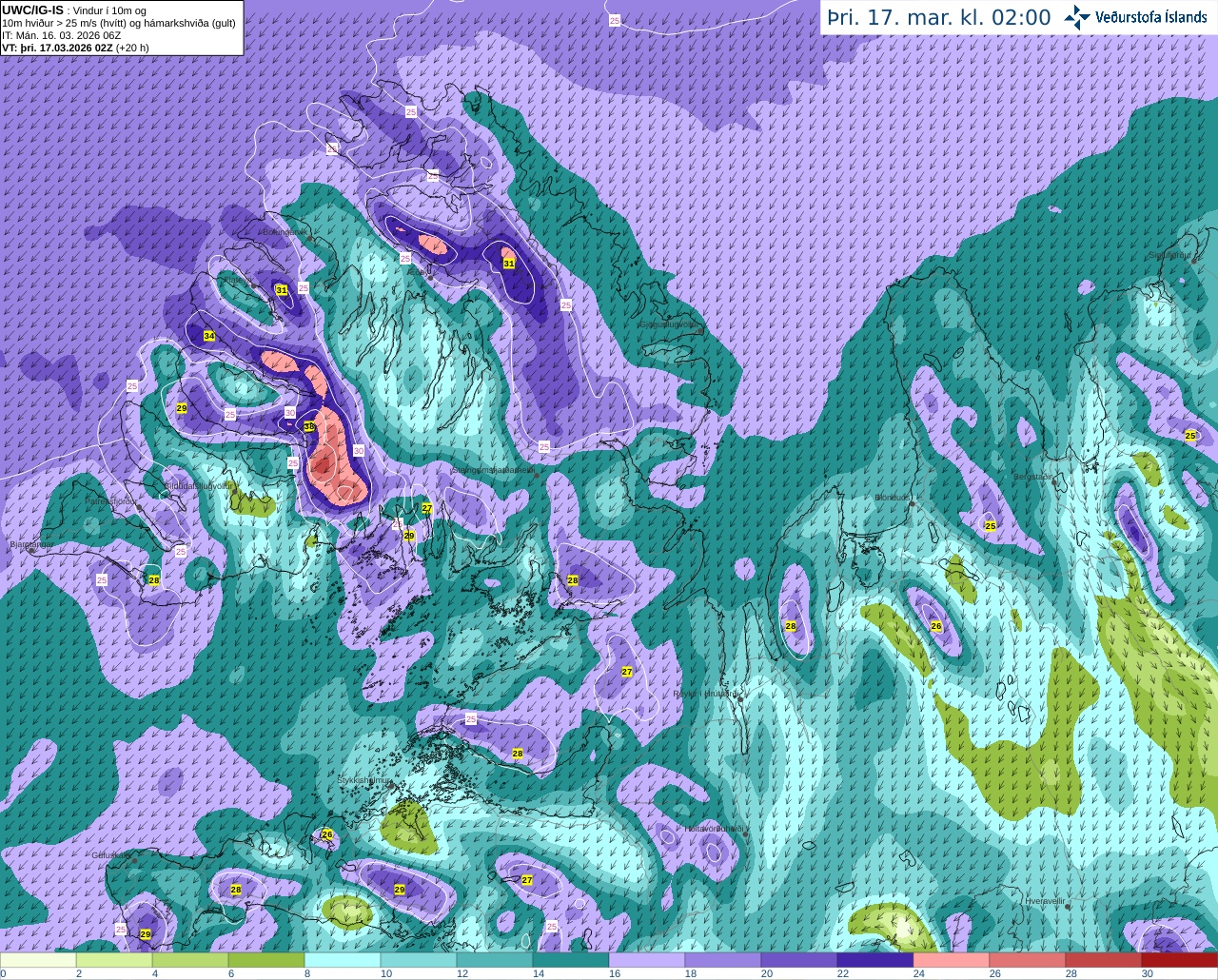Viewport: 1218px width, 980px height.
Task: Click the Patreksfjörður station label
Action: [x=112, y=500]
